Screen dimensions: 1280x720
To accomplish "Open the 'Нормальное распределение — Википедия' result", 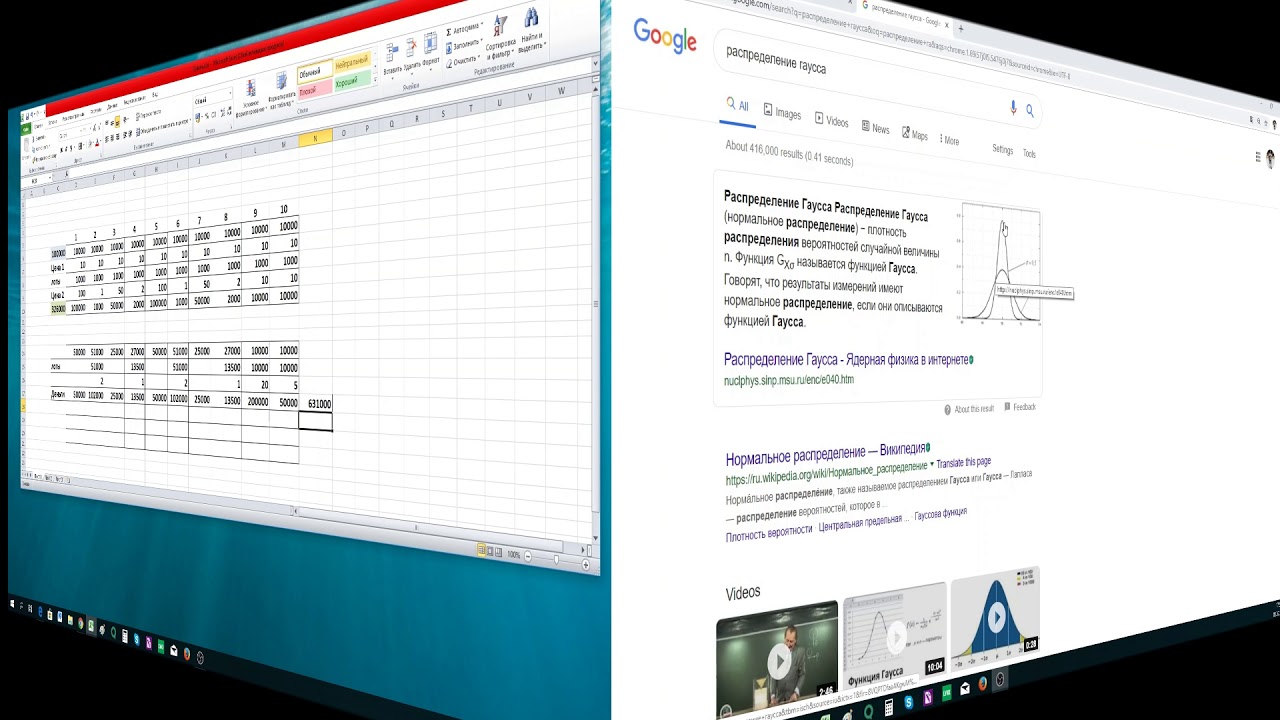I will click(x=825, y=455).
